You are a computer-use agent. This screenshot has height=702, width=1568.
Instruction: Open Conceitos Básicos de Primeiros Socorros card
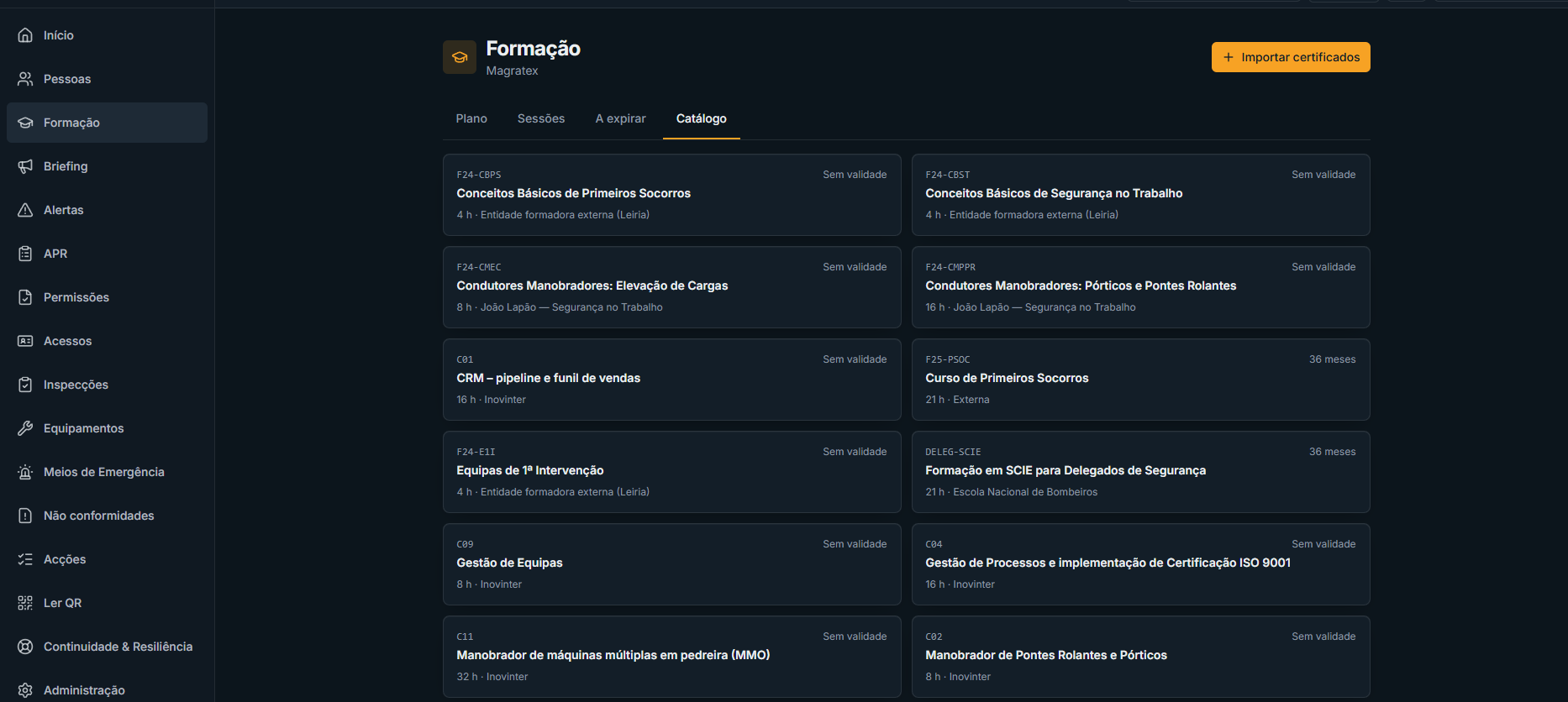672,195
